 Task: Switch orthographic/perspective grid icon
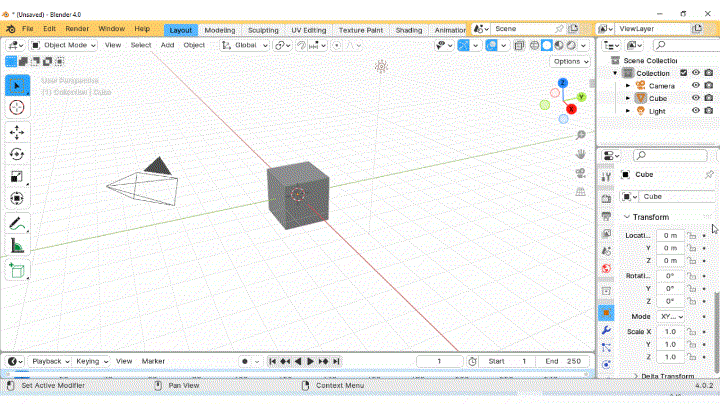(580, 191)
